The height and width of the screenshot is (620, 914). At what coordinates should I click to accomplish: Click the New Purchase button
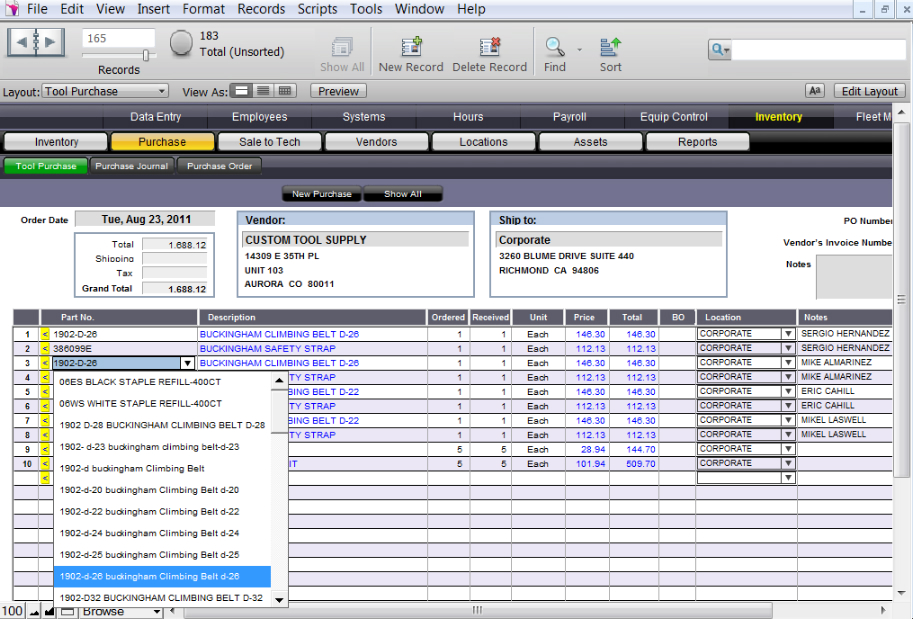click(321, 194)
